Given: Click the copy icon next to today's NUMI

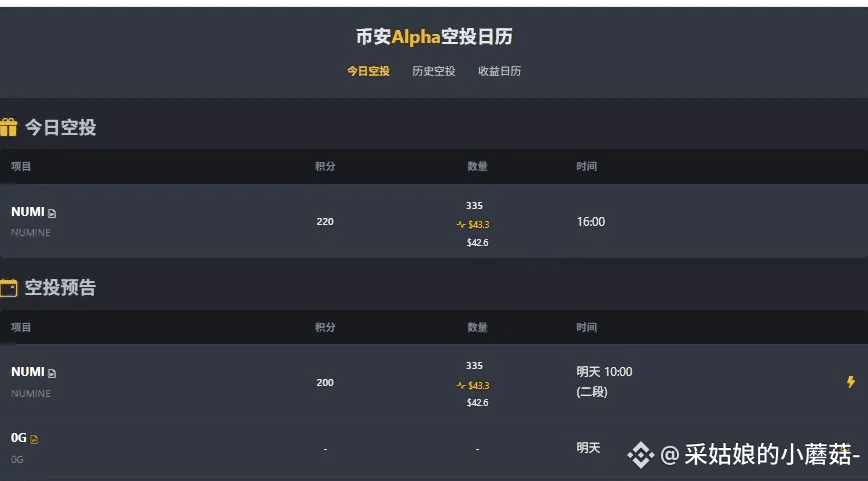Looking at the screenshot, I should [52, 213].
